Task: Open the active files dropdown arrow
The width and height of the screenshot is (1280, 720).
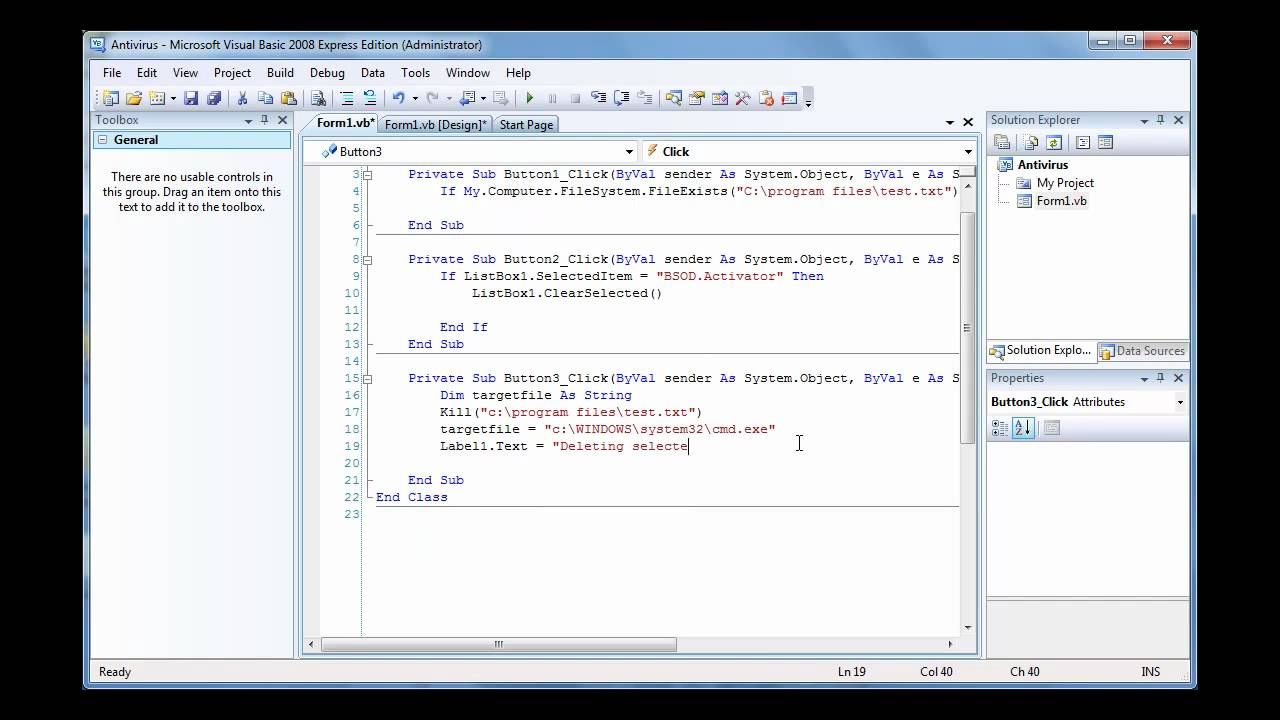Action: tap(950, 123)
